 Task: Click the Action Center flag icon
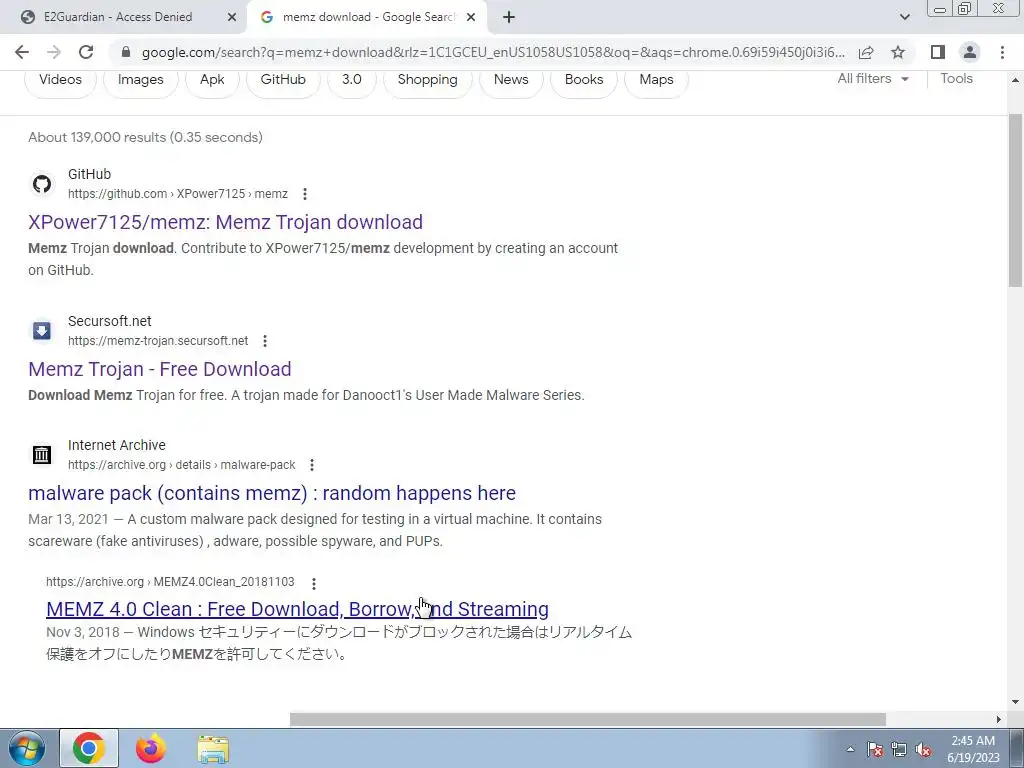pos(875,749)
